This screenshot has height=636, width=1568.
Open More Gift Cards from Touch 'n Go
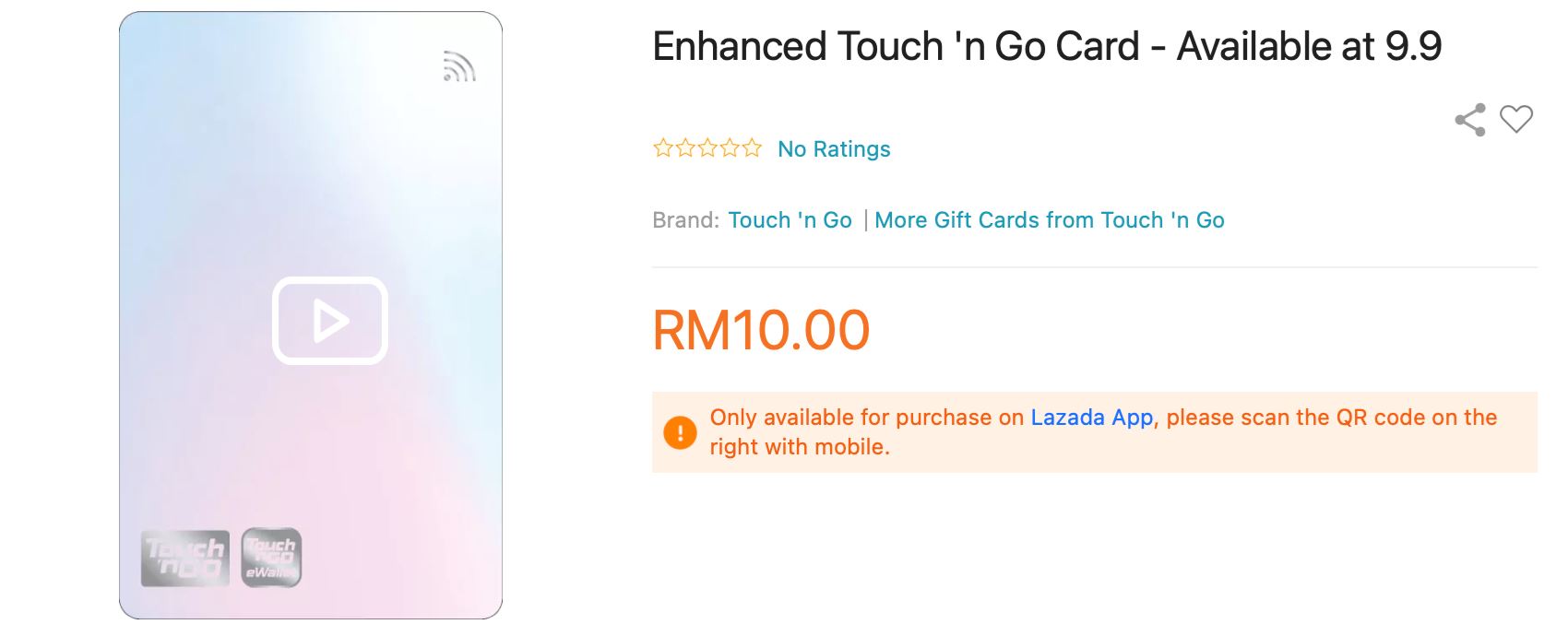1049,220
